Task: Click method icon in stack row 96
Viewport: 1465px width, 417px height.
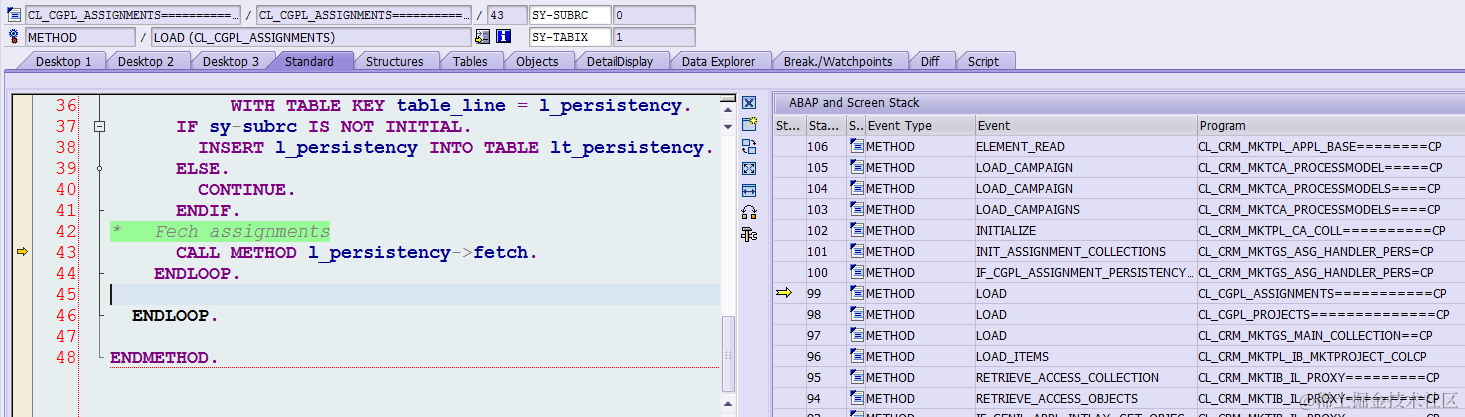Action: coord(856,357)
